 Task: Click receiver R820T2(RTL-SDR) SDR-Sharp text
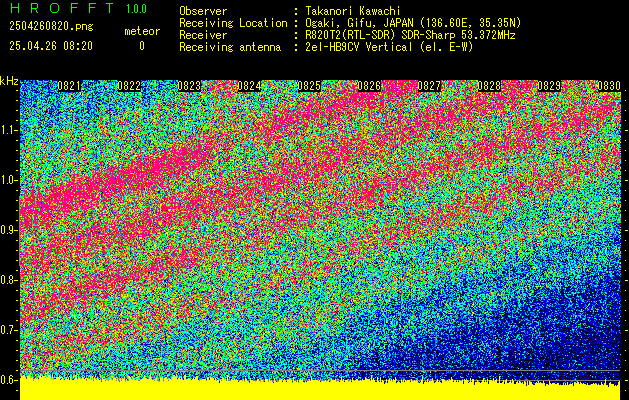pos(410,35)
